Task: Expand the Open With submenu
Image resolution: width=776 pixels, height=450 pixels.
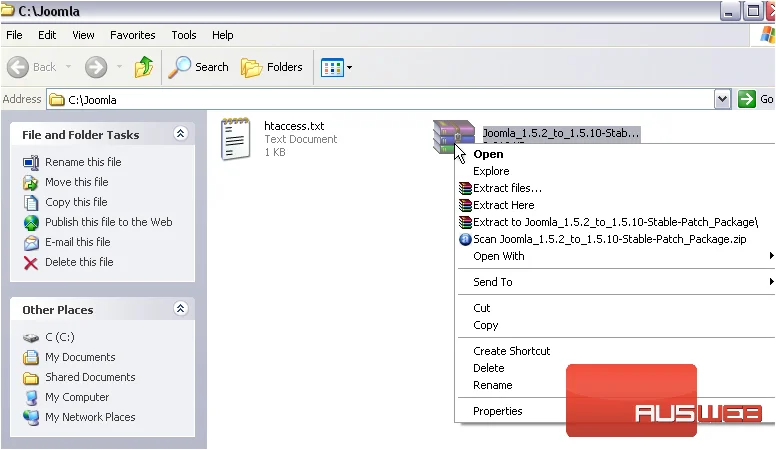Action: pos(771,256)
